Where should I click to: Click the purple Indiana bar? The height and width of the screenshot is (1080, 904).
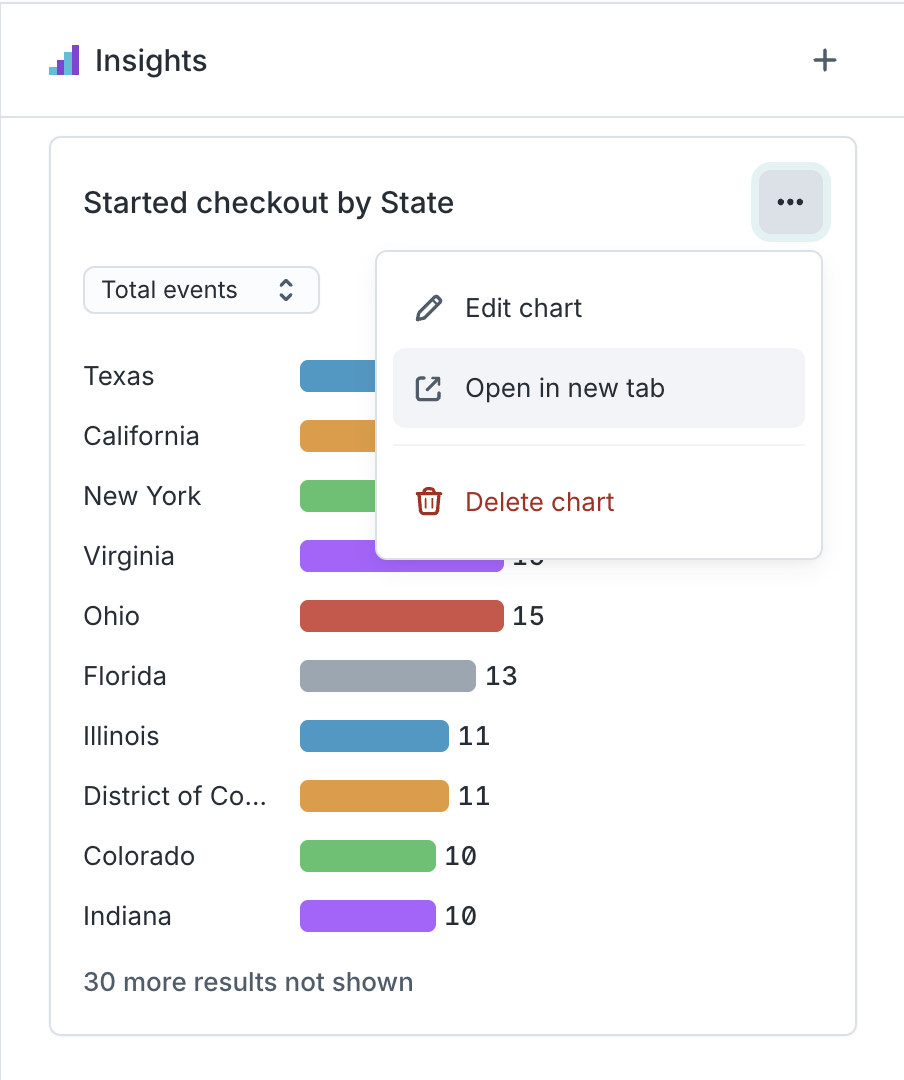click(x=367, y=916)
